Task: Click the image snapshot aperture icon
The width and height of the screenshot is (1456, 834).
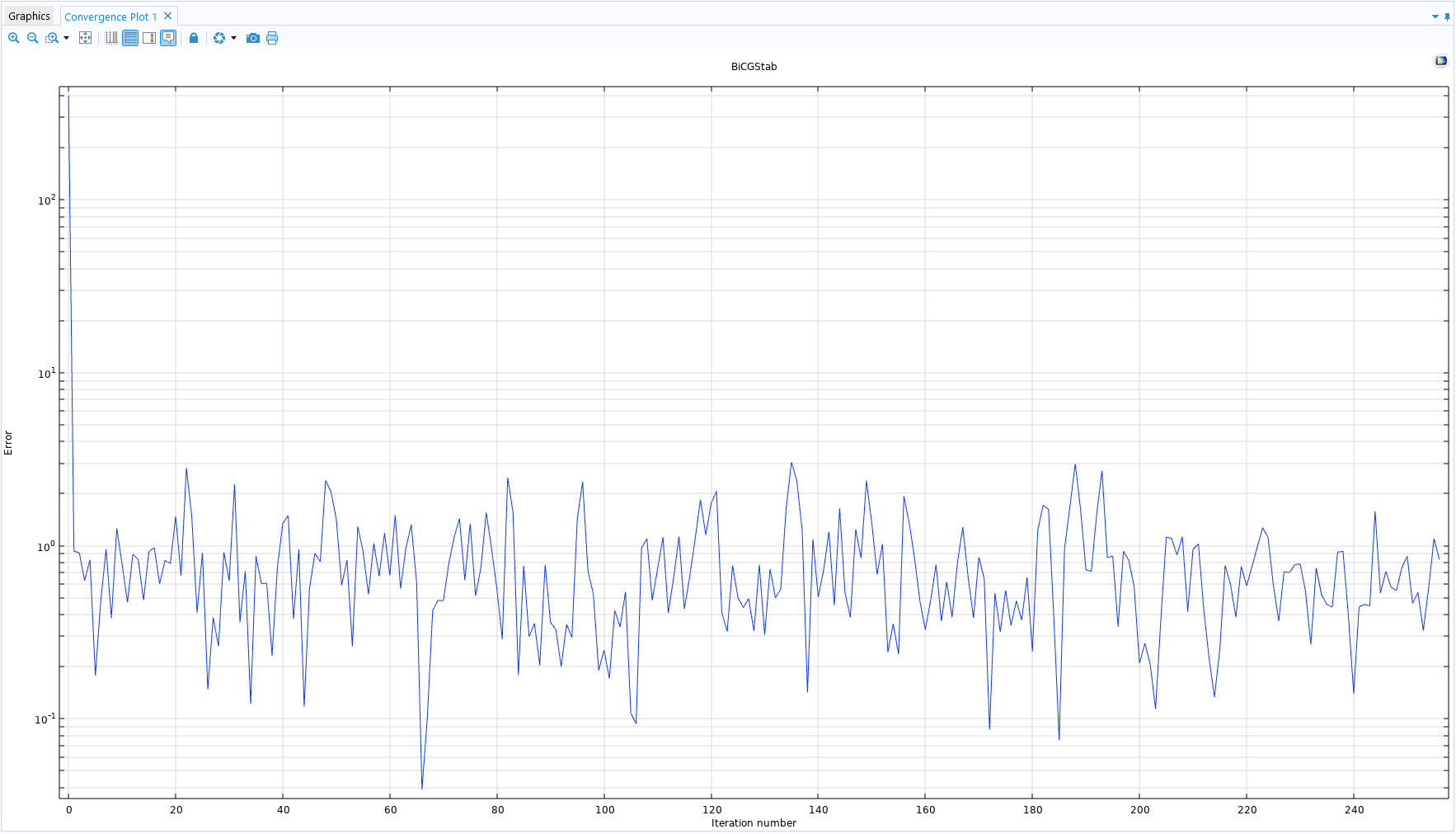Action: [x=219, y=38]
